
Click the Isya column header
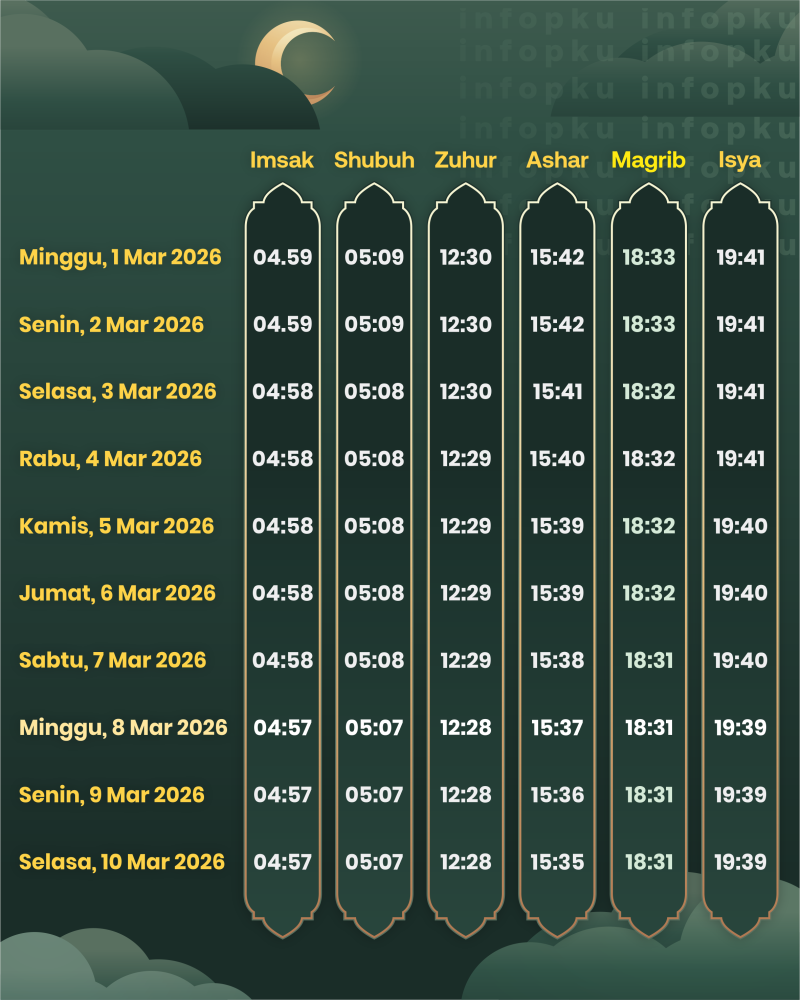740,160
